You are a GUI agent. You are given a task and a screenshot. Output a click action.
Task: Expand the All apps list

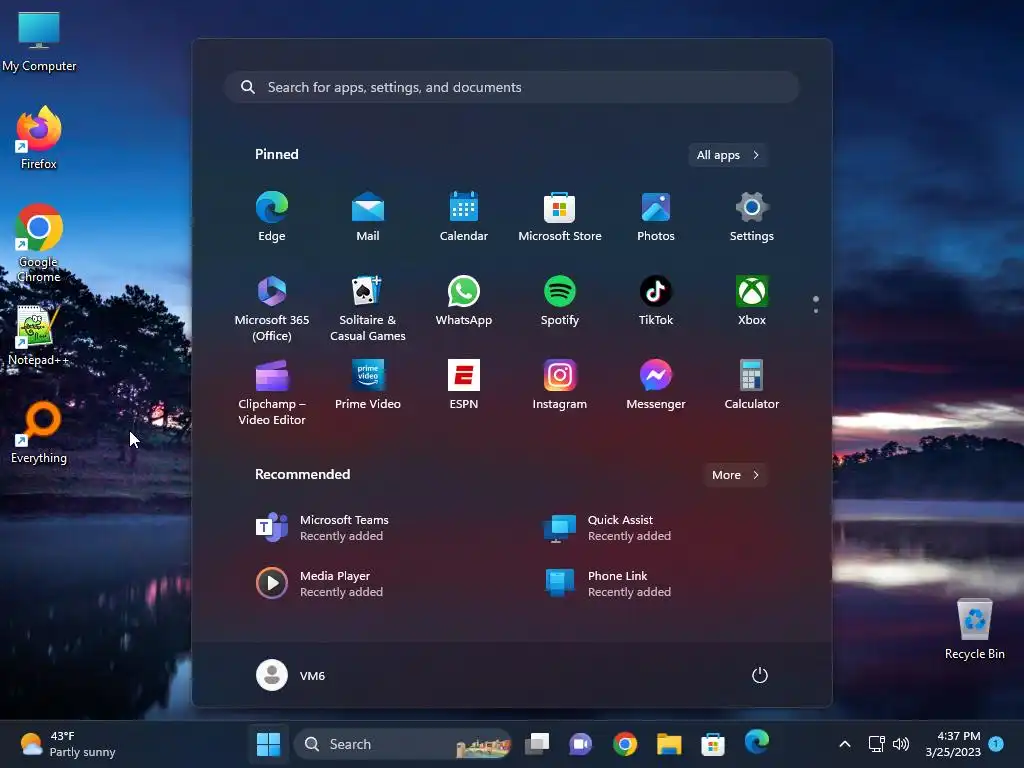pyautogui.click(x=728, y=155)
